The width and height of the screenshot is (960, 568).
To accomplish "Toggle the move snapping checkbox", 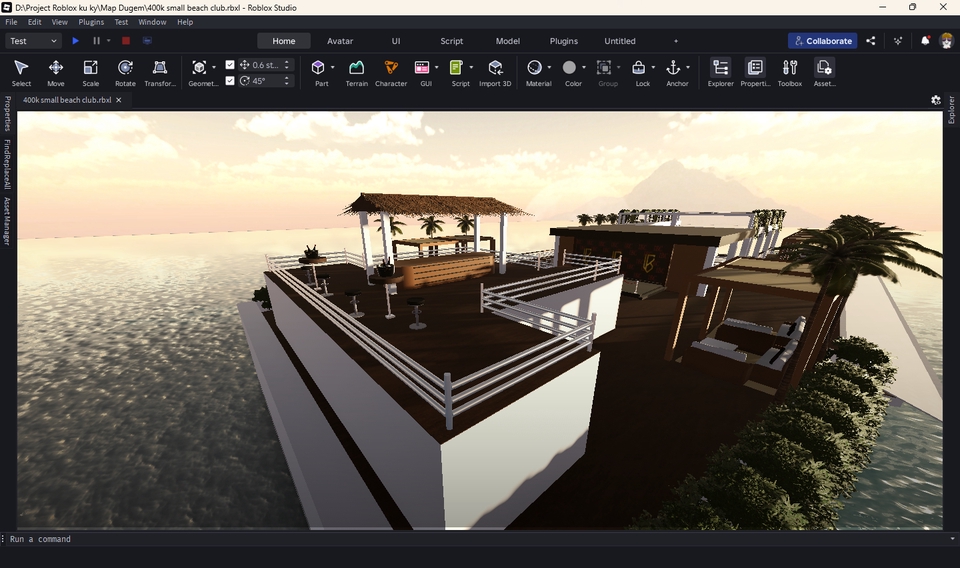I will click(x=230, y=65).
